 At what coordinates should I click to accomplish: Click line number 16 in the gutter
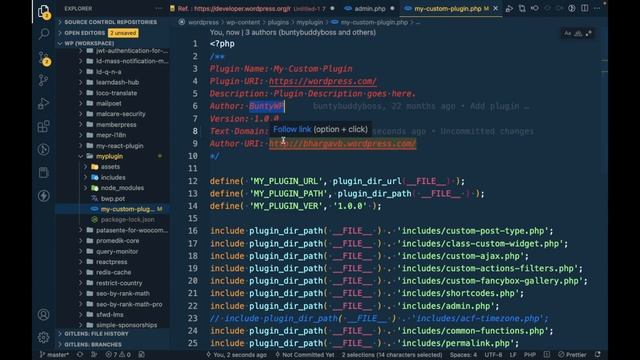193,231
